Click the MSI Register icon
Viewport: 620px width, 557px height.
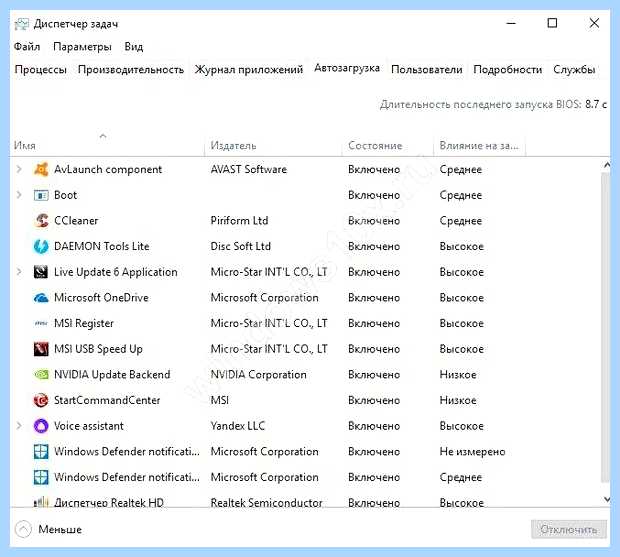tap(41, 323)
